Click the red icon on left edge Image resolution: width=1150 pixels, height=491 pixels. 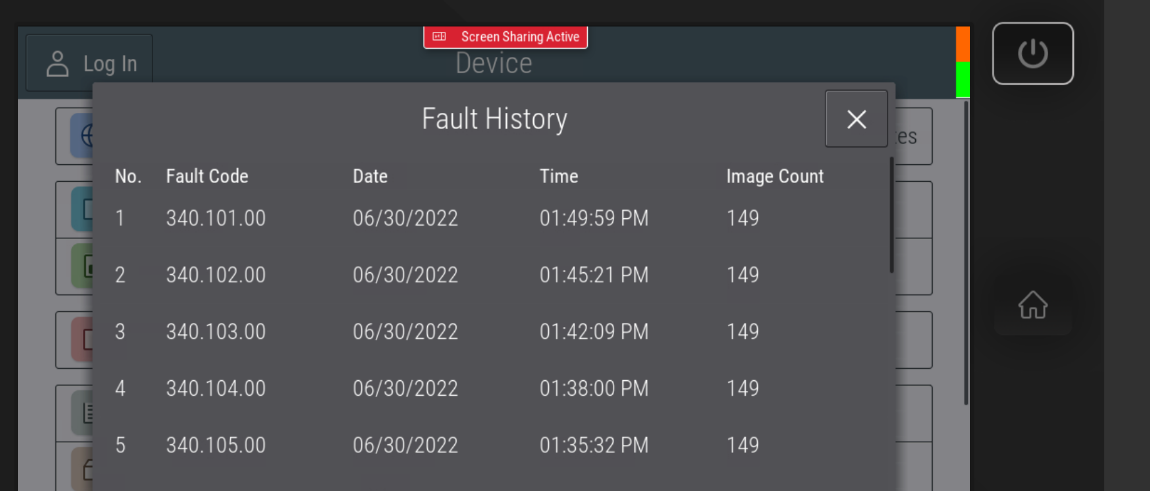[82, 339]
